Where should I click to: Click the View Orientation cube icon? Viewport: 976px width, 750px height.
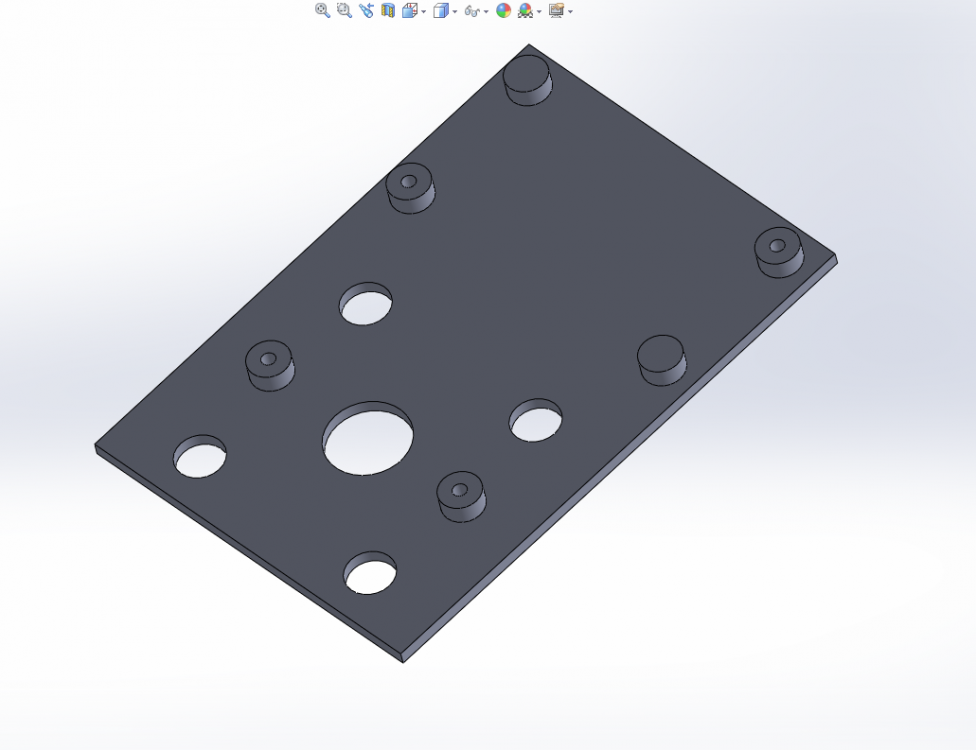point(411,10)
